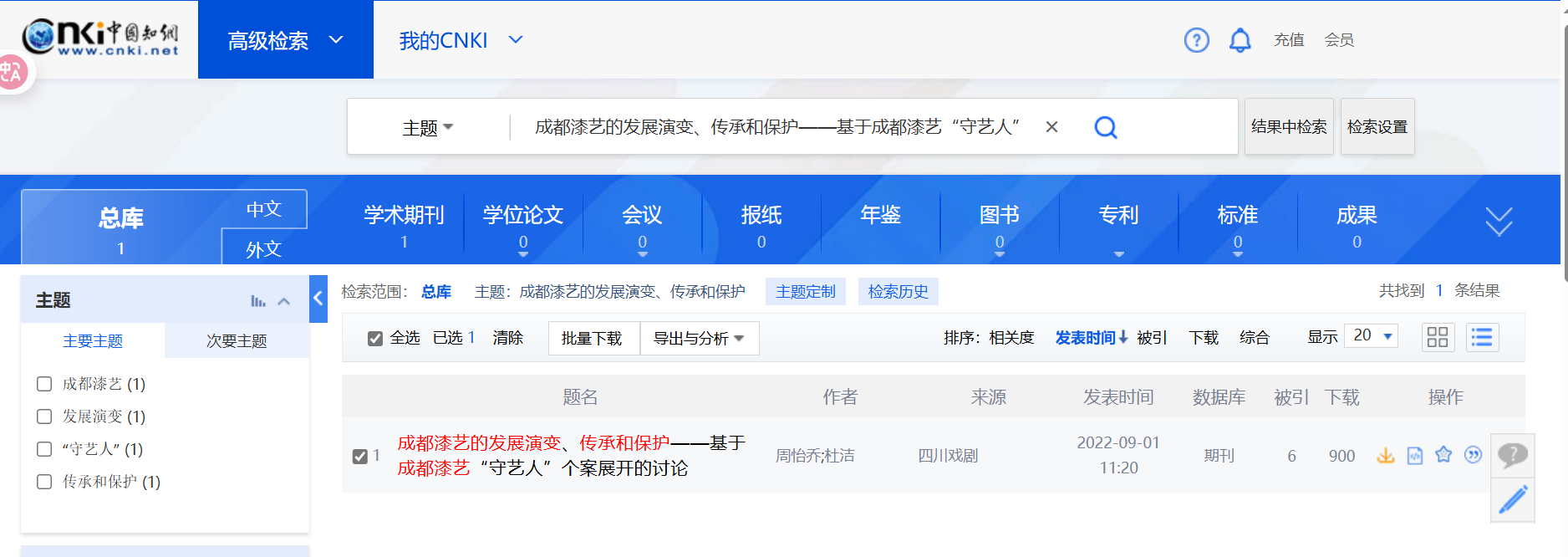1568x557 pixels.
Task: Switch to the 学位论文 database tab
Action: click(x=522, y=224)
